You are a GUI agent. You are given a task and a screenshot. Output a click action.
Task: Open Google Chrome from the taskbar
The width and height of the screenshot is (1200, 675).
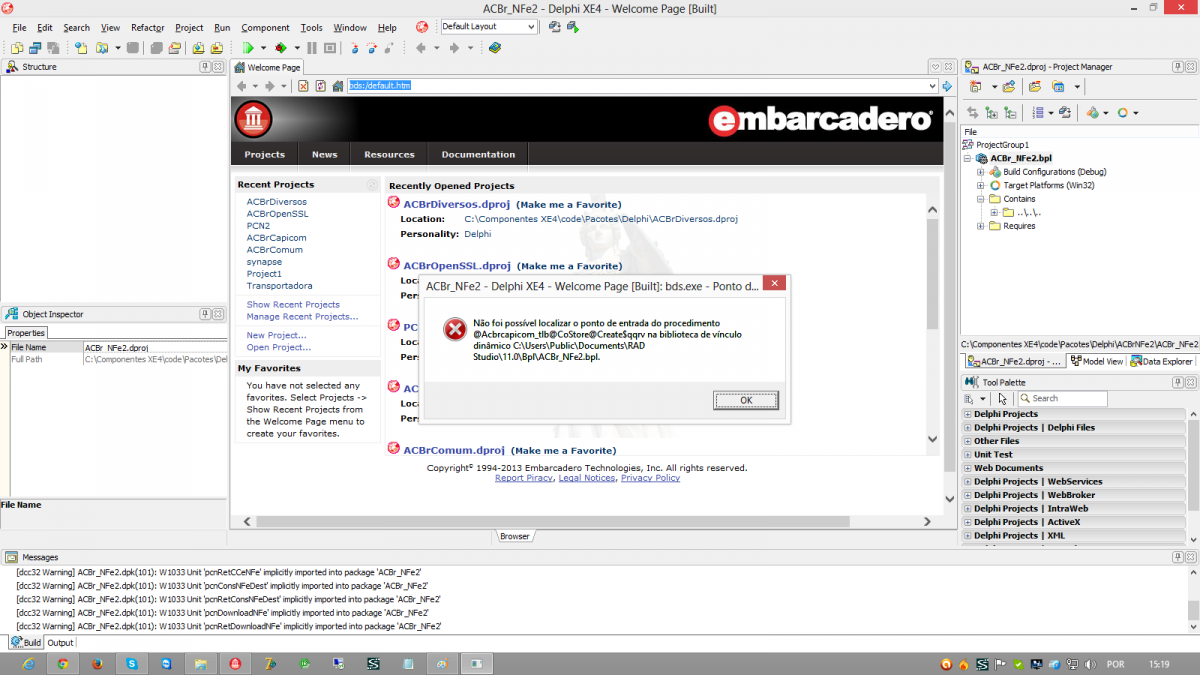click(x=62, y=664)
